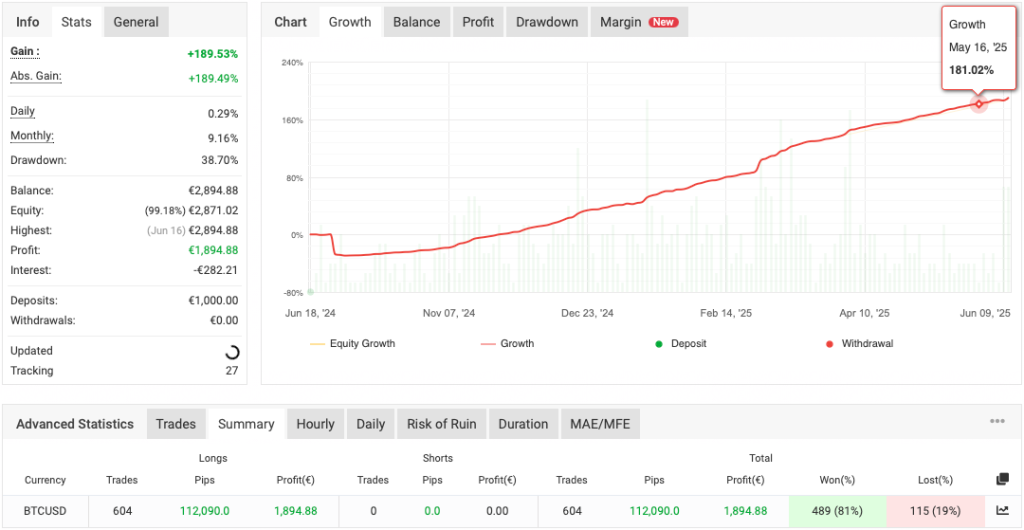The image size is (1024, 530).
Task: Toggle red Growth series in chart legend
Action: pos(507,343)
